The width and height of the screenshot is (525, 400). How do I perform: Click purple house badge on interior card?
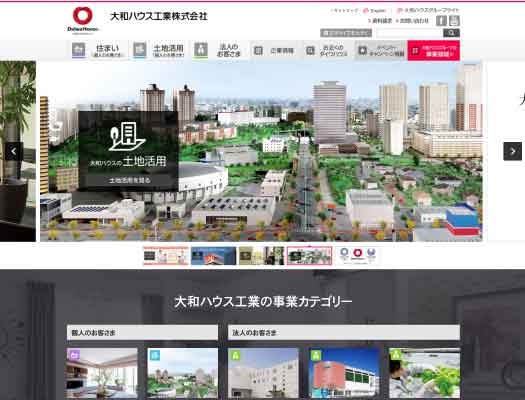coord(73,354)
